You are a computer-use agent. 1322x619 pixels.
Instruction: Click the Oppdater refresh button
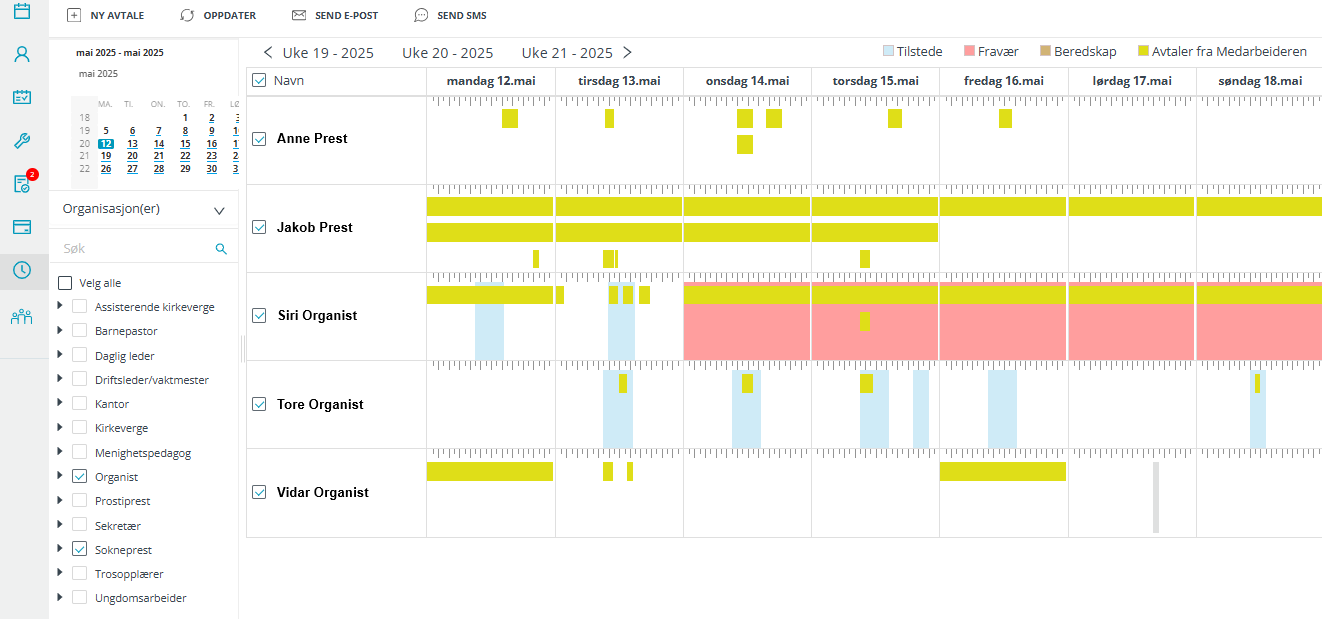[x=218, y=16]
